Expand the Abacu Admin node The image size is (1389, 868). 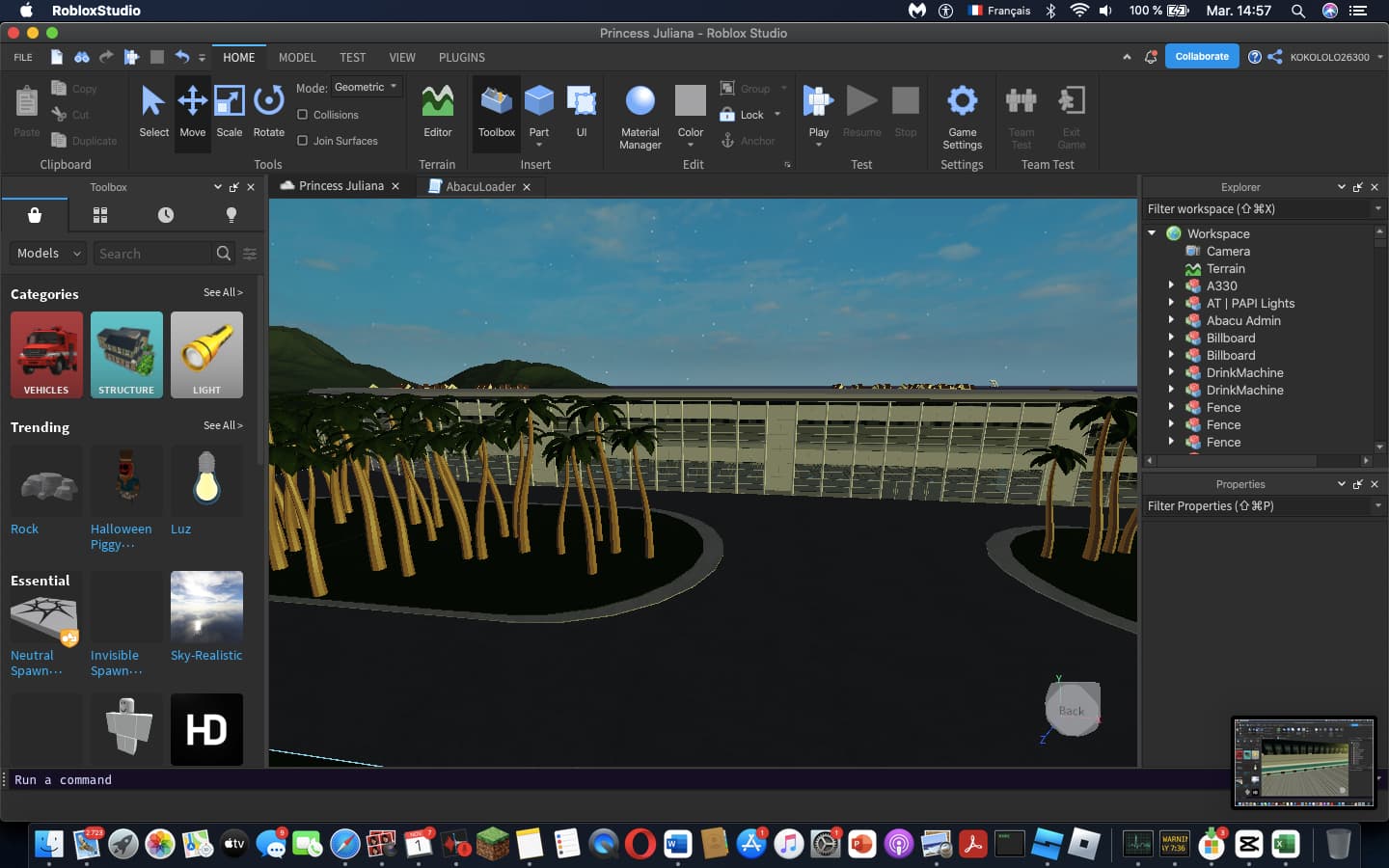[x=1171, y=320]
